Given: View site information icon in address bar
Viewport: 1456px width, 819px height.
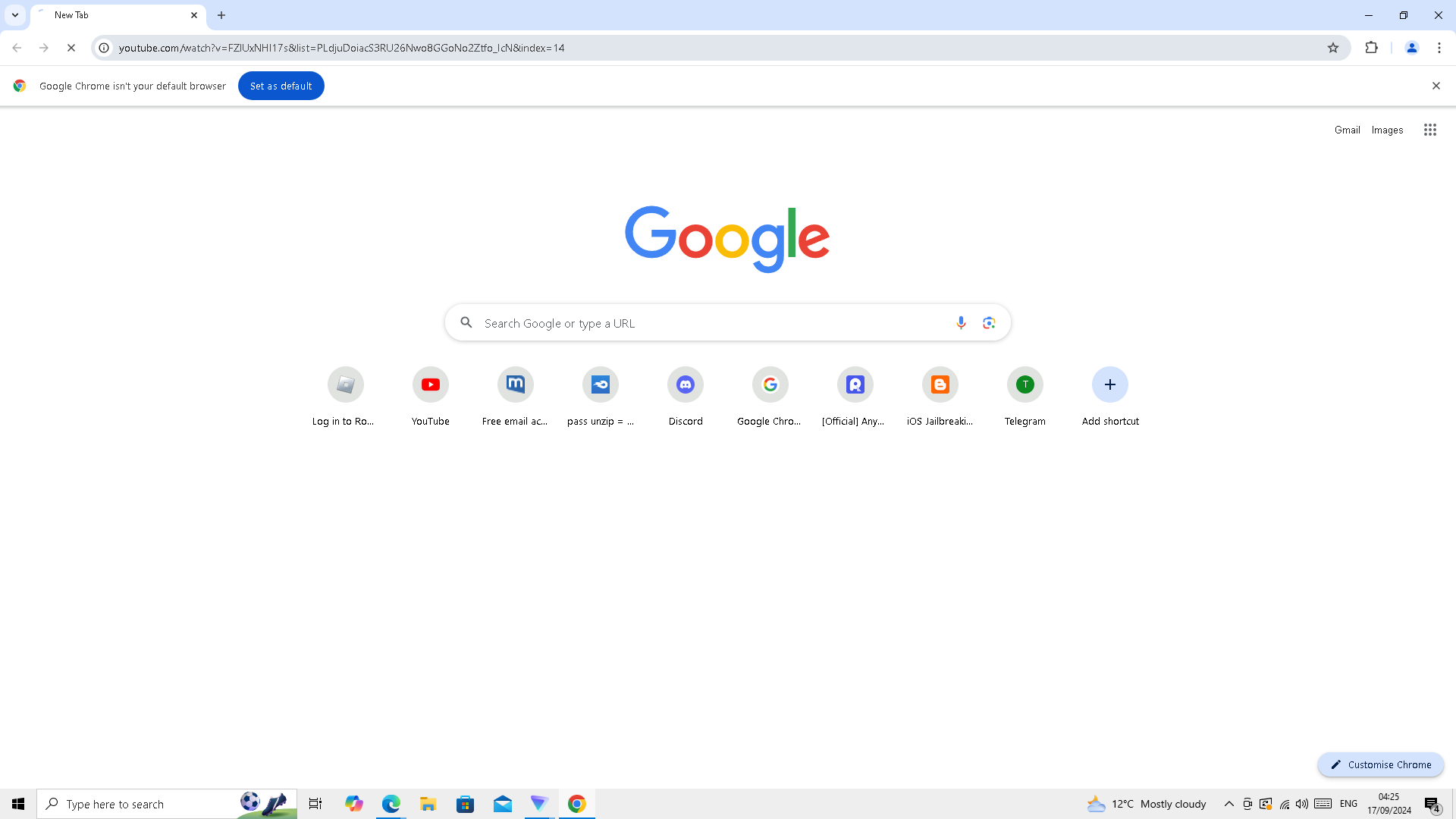Looking at the screenshot, I should click(104, 48).
